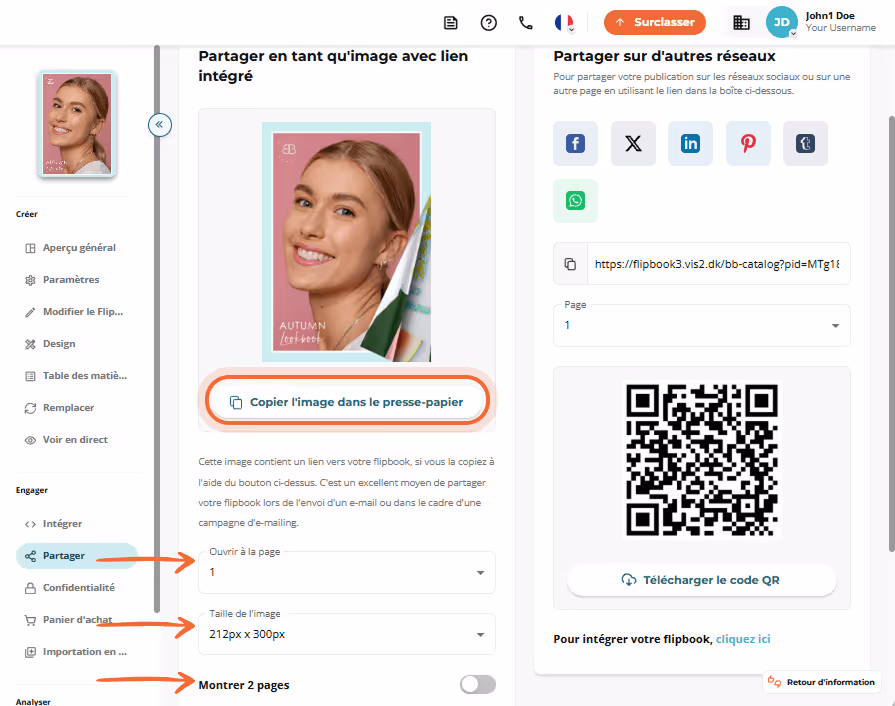
Task: Click the copy link icon
Action: 570,264
